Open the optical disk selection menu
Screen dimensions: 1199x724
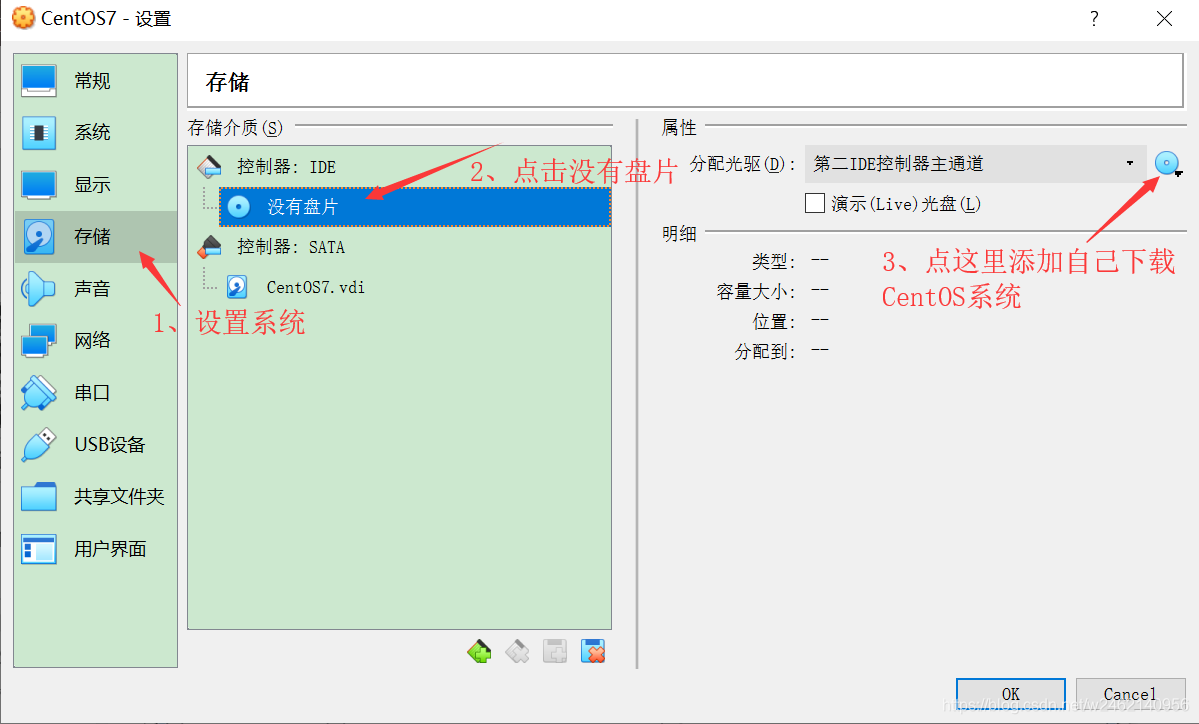(1167, 163)
